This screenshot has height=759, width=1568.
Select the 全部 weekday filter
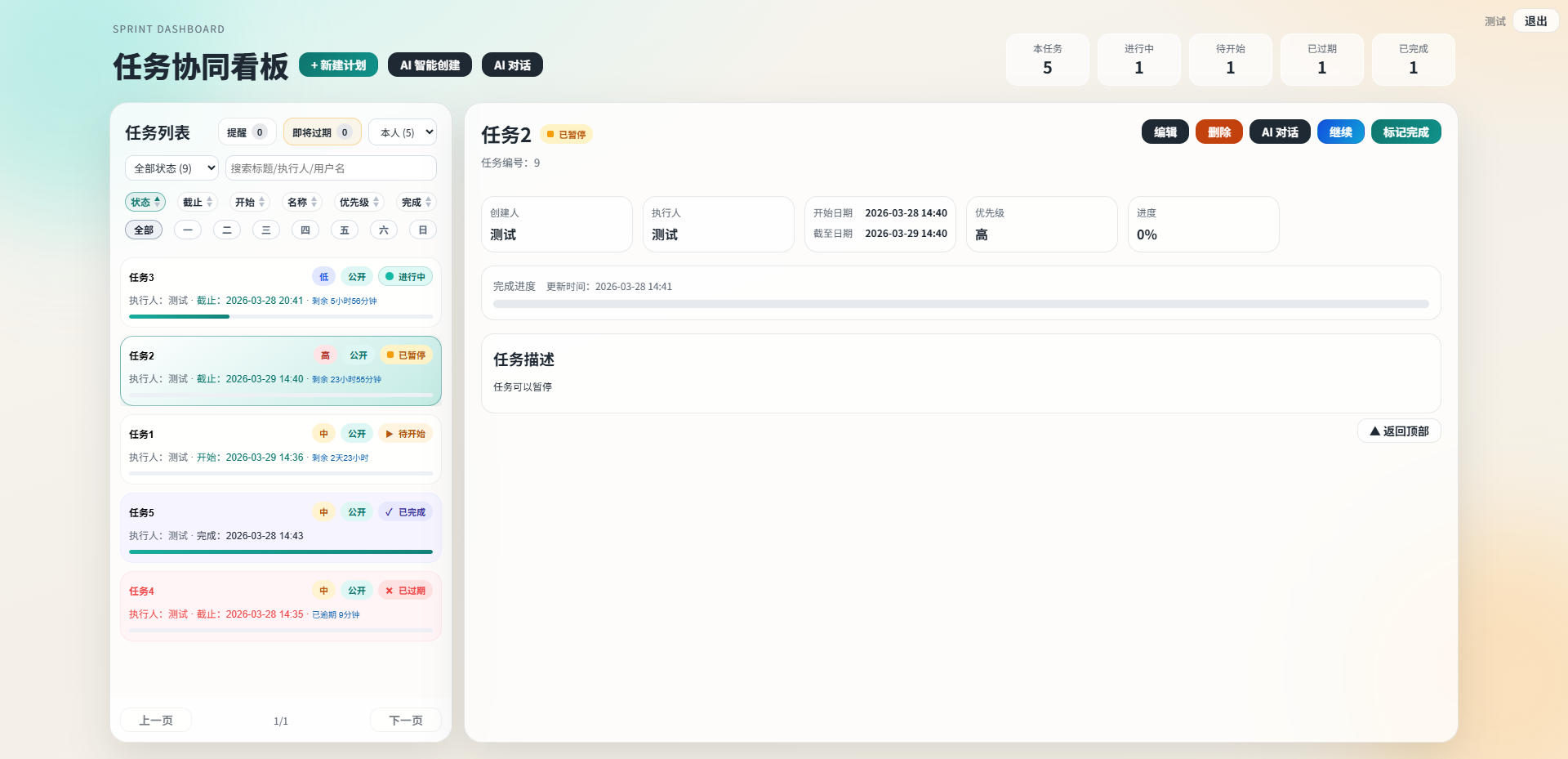pyautogui.click(x=144, y=230)
